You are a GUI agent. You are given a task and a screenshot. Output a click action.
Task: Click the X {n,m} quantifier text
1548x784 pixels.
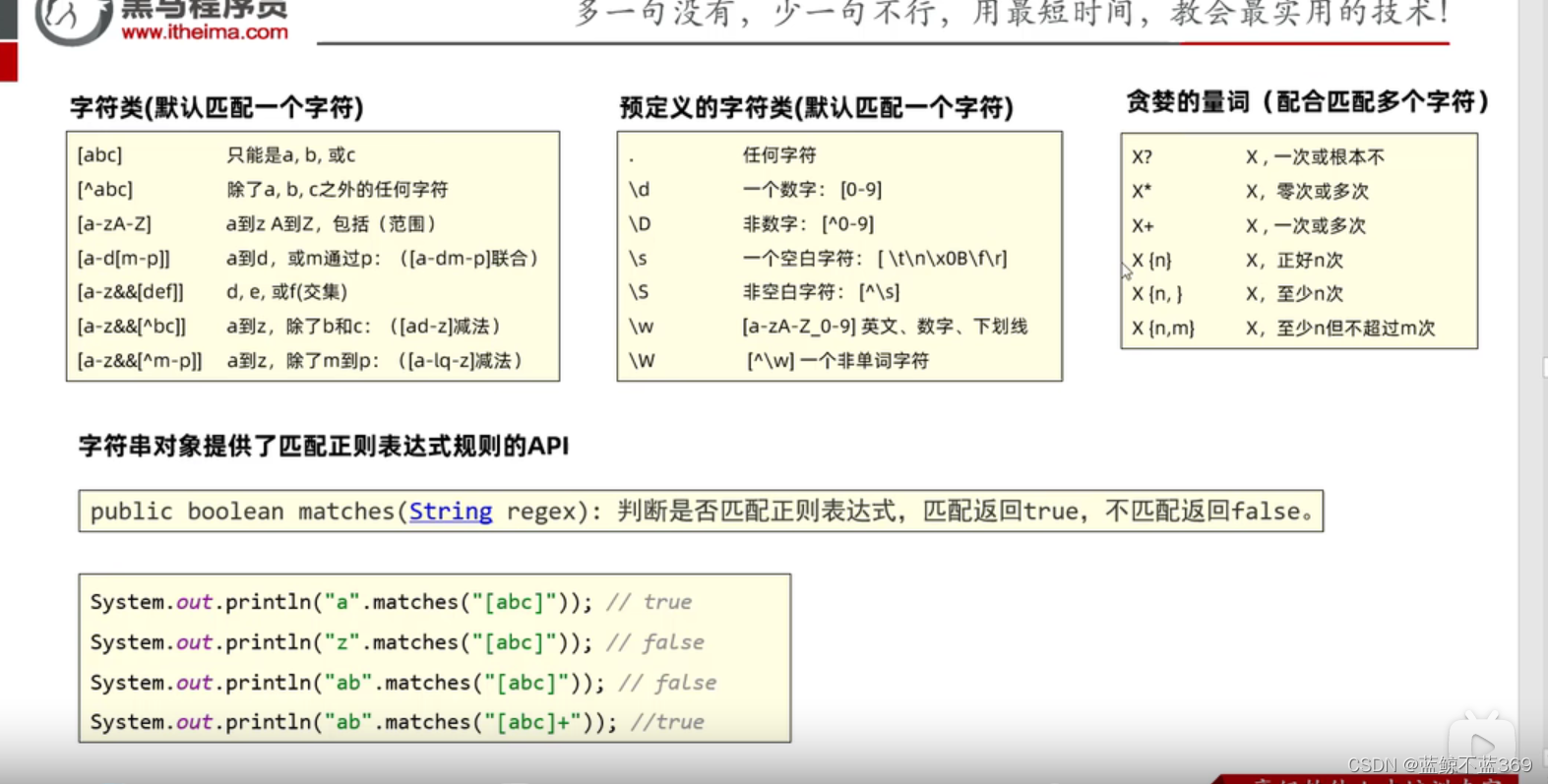[x=1163, y=329]
